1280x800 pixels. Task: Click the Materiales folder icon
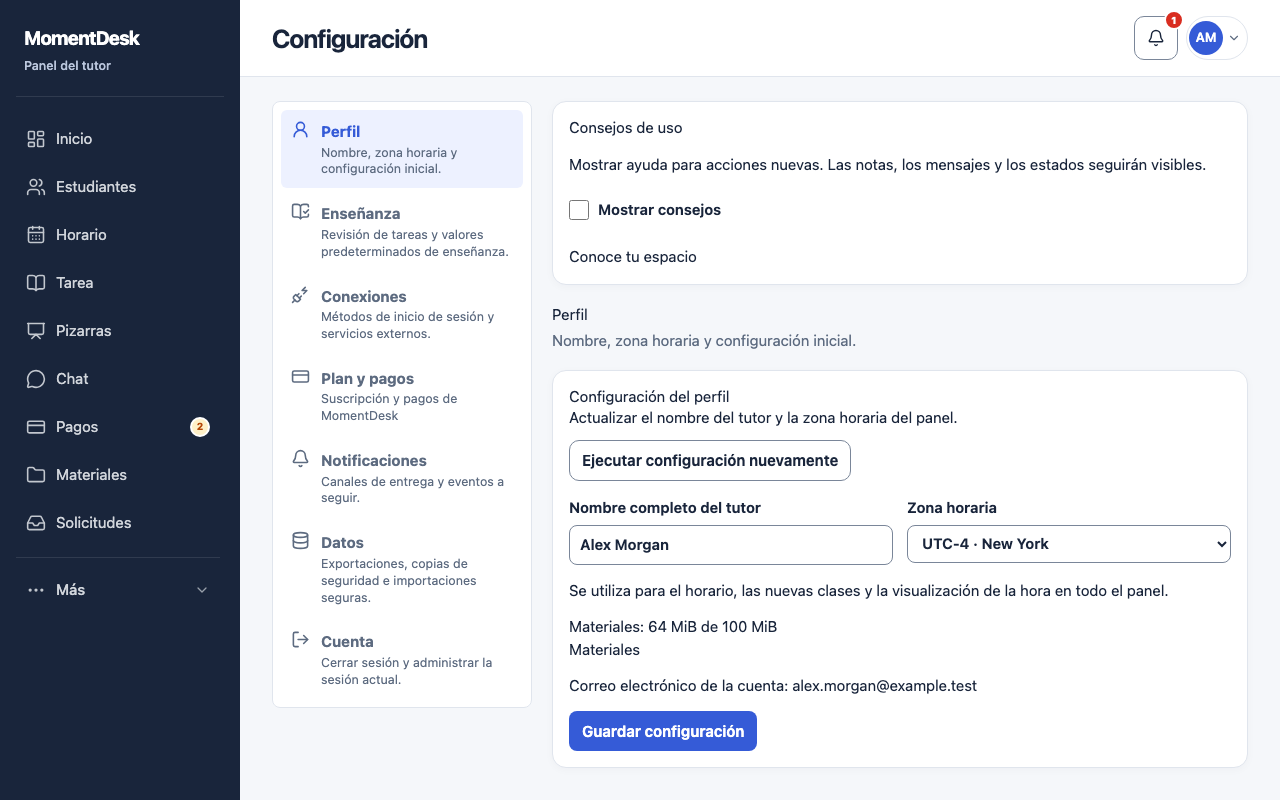(x=36, y=475)
